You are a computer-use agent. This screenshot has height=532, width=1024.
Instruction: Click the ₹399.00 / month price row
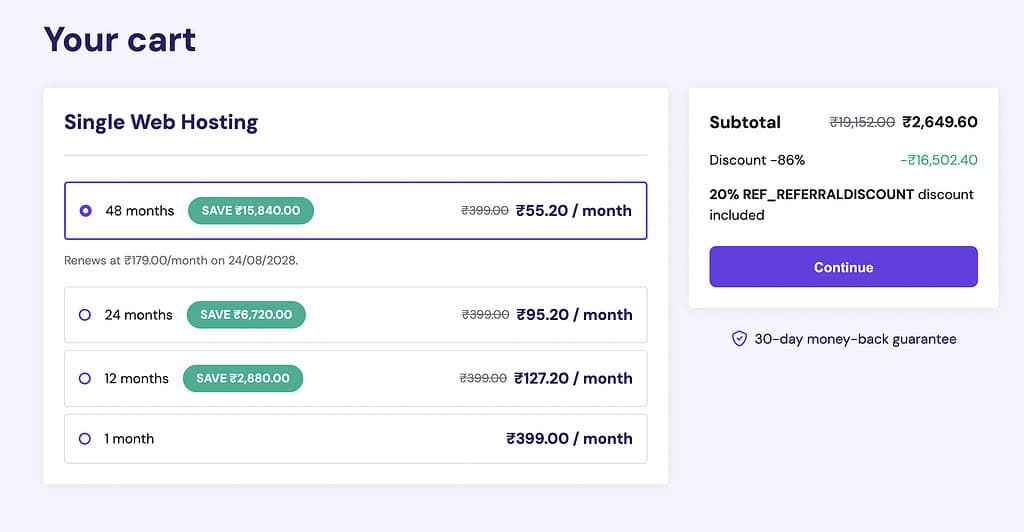tap(356, 439)
